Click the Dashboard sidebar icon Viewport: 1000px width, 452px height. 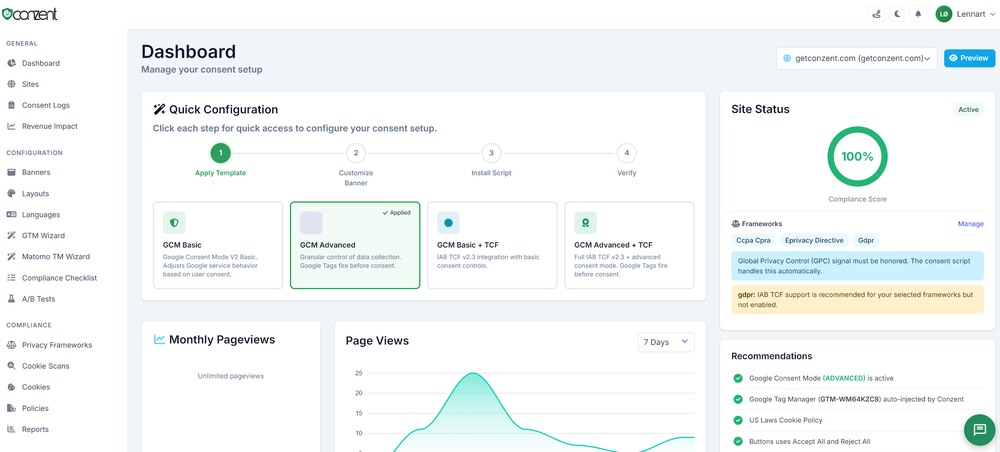tap(11, 63)
